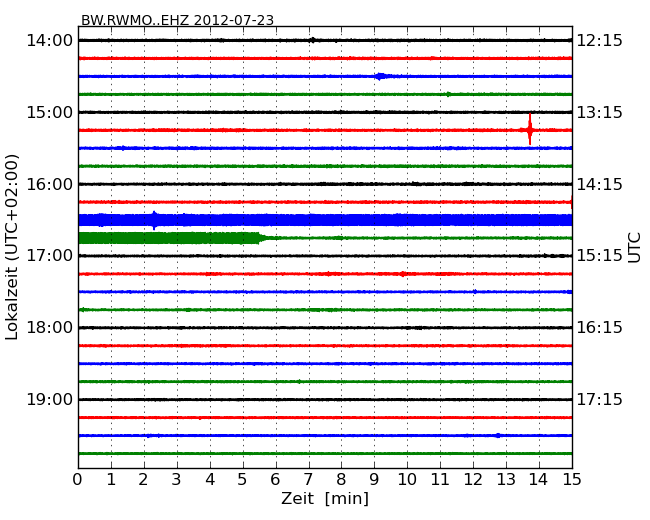Click the 14:00 local time label
The height and width of the screenshot is (520, 650).
(49, 41)
